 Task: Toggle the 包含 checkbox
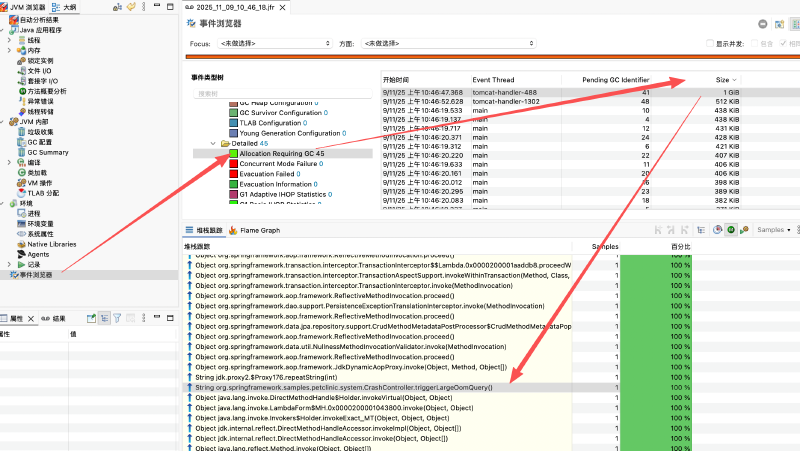coord(756,44)
